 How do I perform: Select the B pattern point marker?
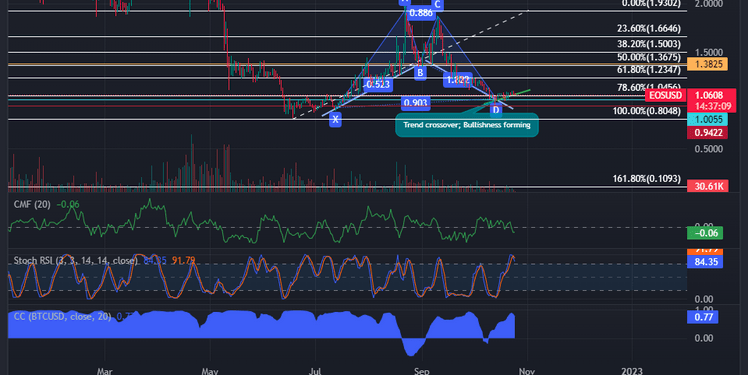(x=420, y=73)
